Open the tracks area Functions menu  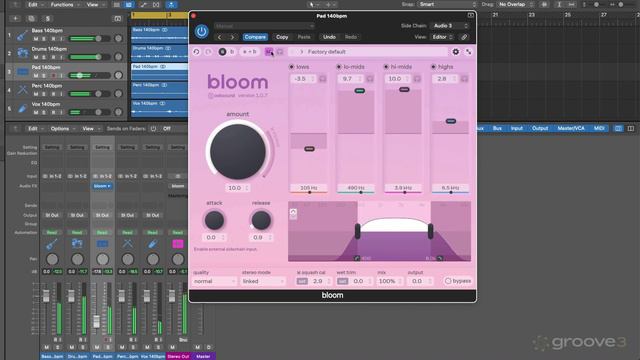(64, 5)
